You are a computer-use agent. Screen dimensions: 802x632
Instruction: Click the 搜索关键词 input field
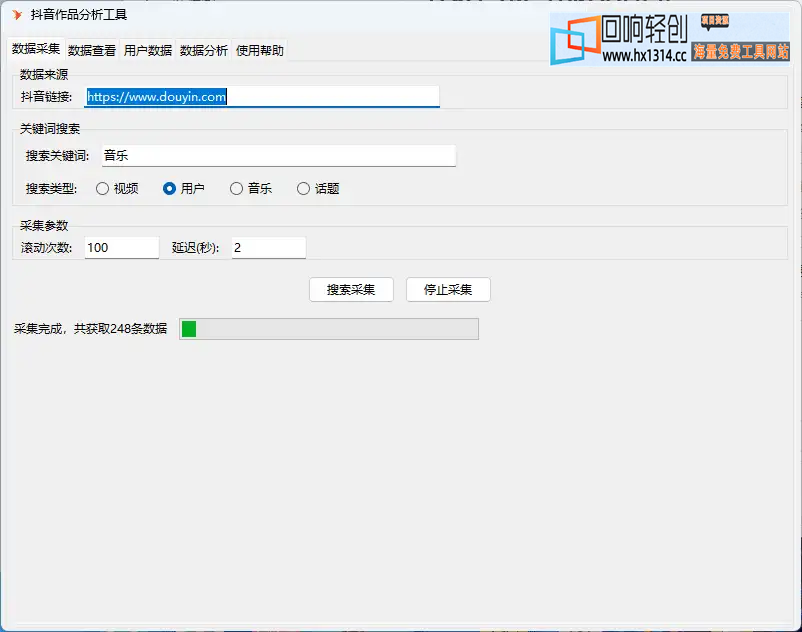tap(279, 155)
